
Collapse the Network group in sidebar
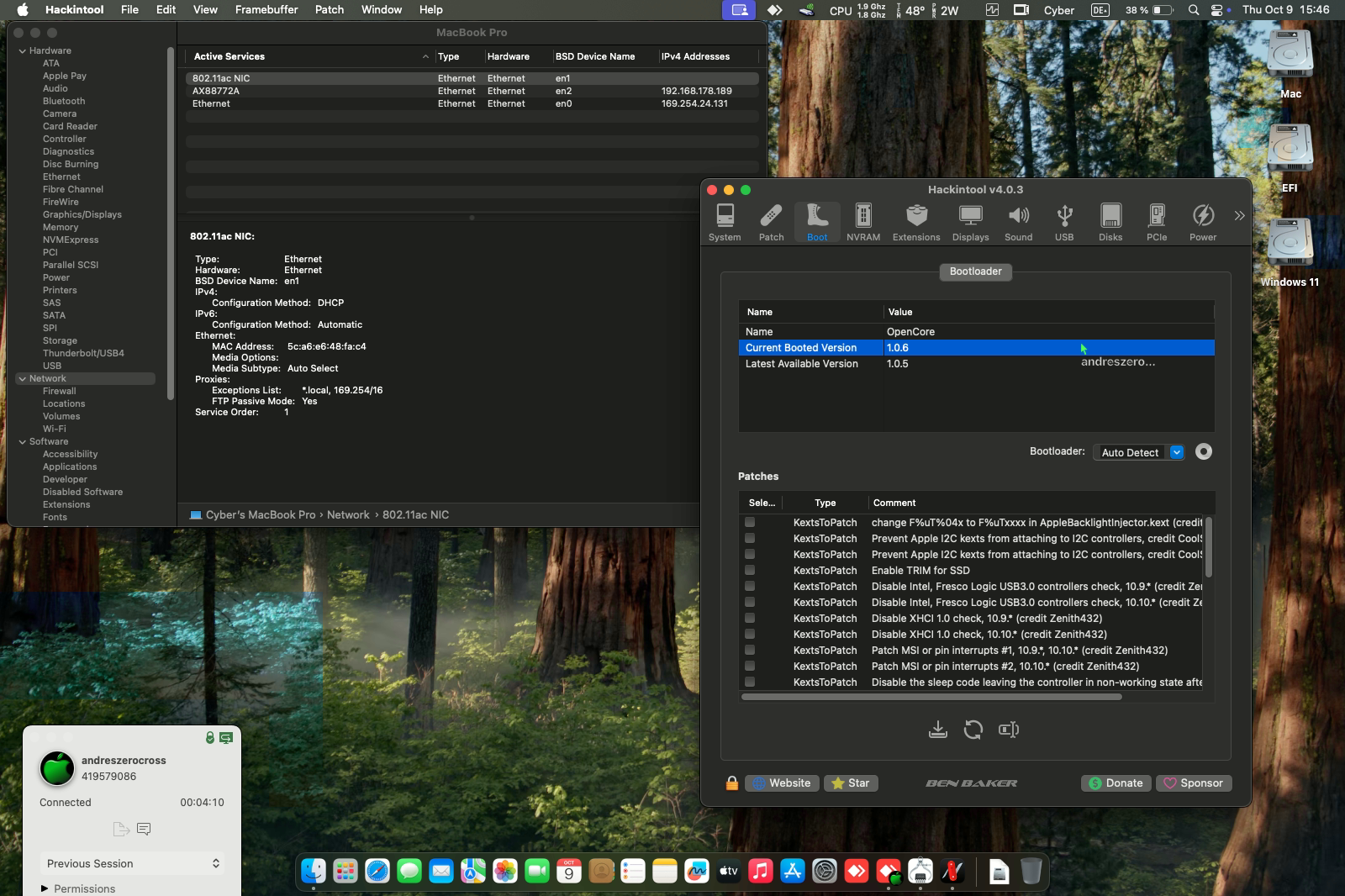tap(22, 379)
